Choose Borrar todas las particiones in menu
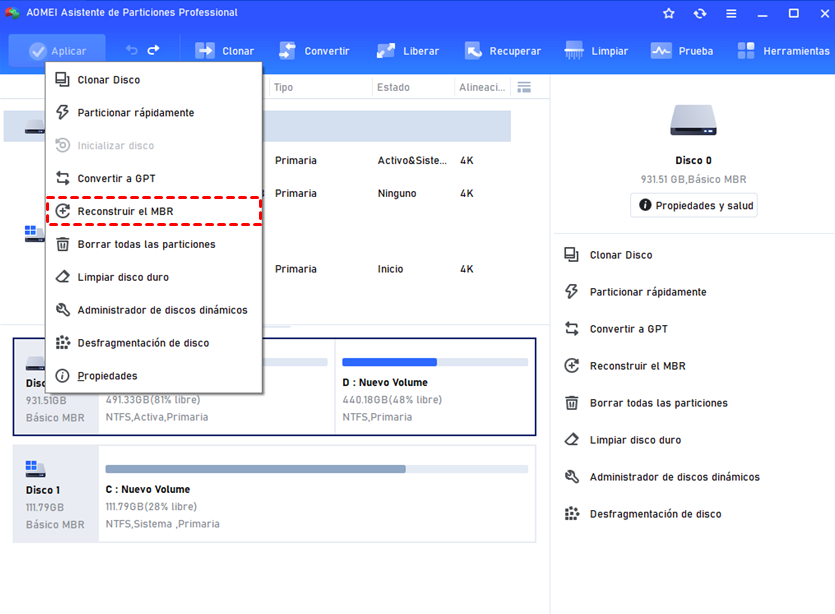 [x=146, y=244]
